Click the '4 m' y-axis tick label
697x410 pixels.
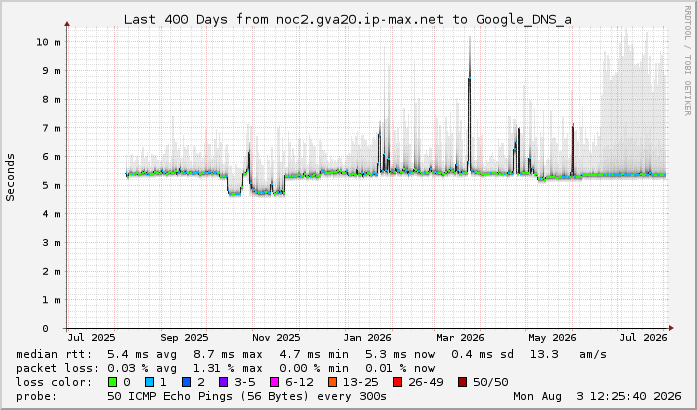point(52,214)
